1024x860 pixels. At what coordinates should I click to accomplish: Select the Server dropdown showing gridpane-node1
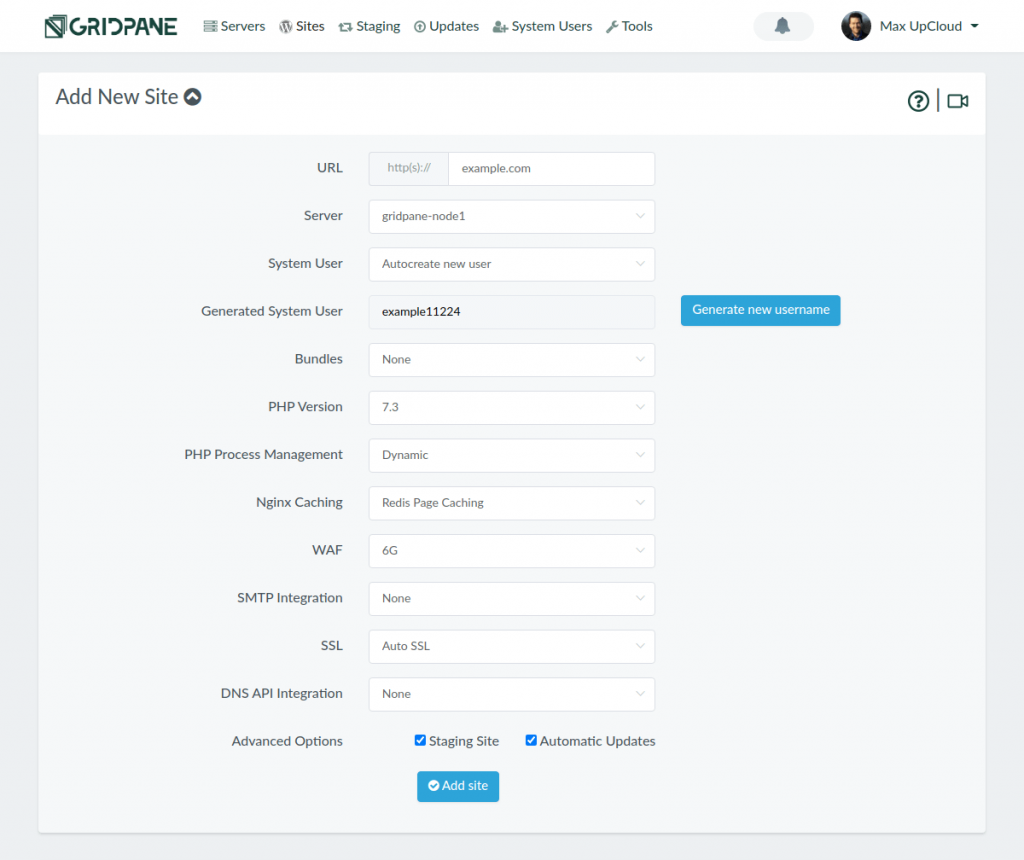point(511,216)
